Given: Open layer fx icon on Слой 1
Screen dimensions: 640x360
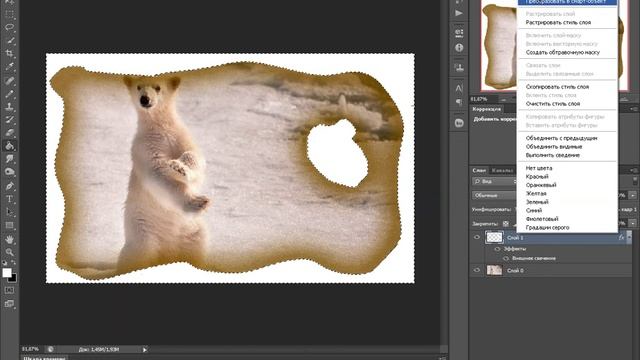Looking at the screenshot, I should click(x=621, y=237).
